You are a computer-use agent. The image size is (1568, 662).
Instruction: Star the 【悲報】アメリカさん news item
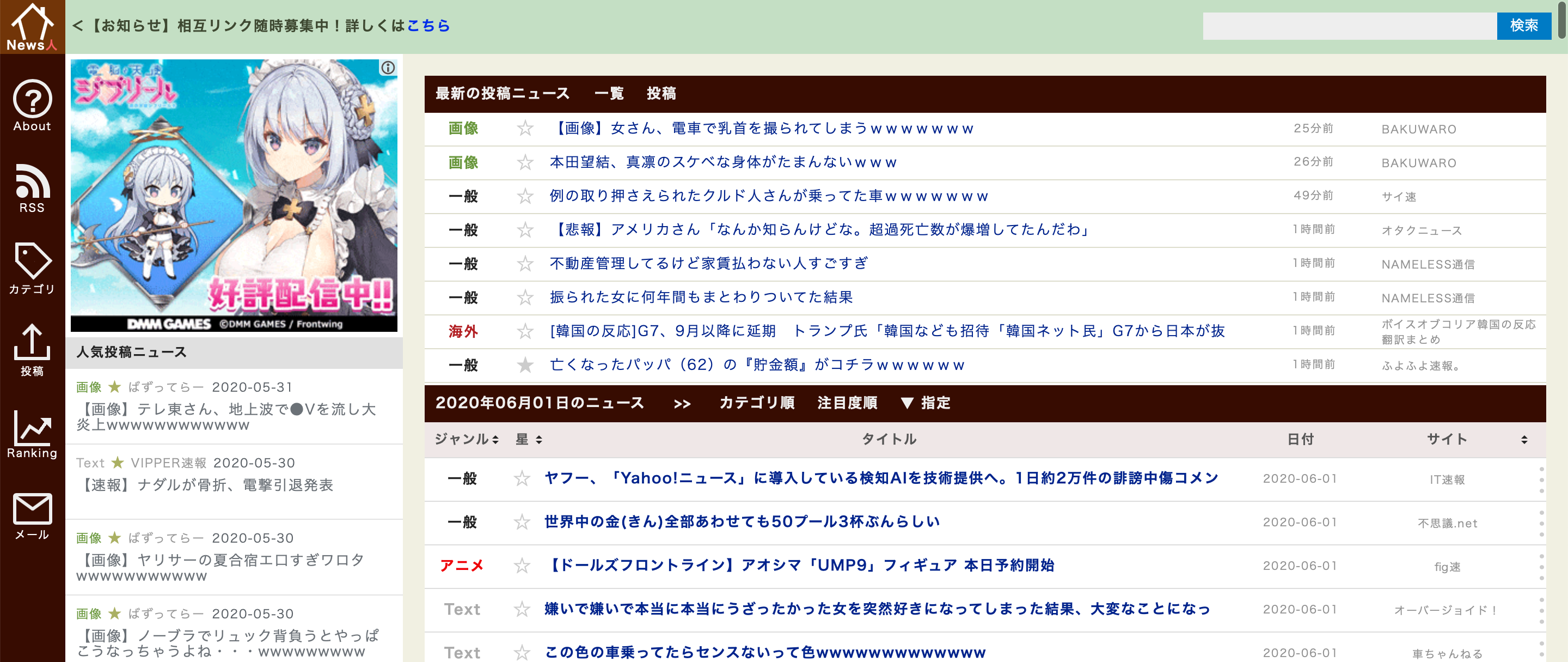click(525, 230)
